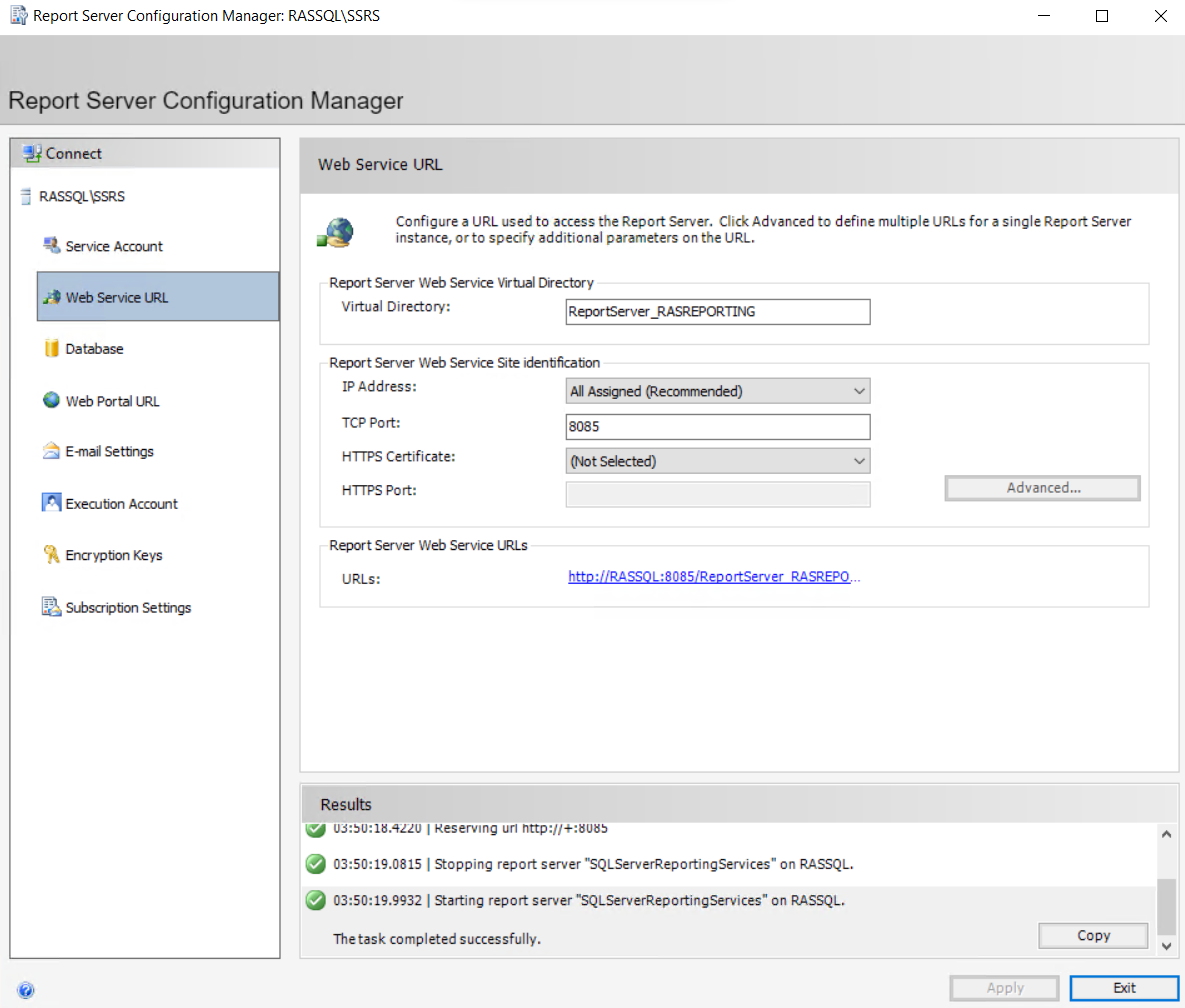
Task: Click the TCP Port input field
Action: click(717, 427)
